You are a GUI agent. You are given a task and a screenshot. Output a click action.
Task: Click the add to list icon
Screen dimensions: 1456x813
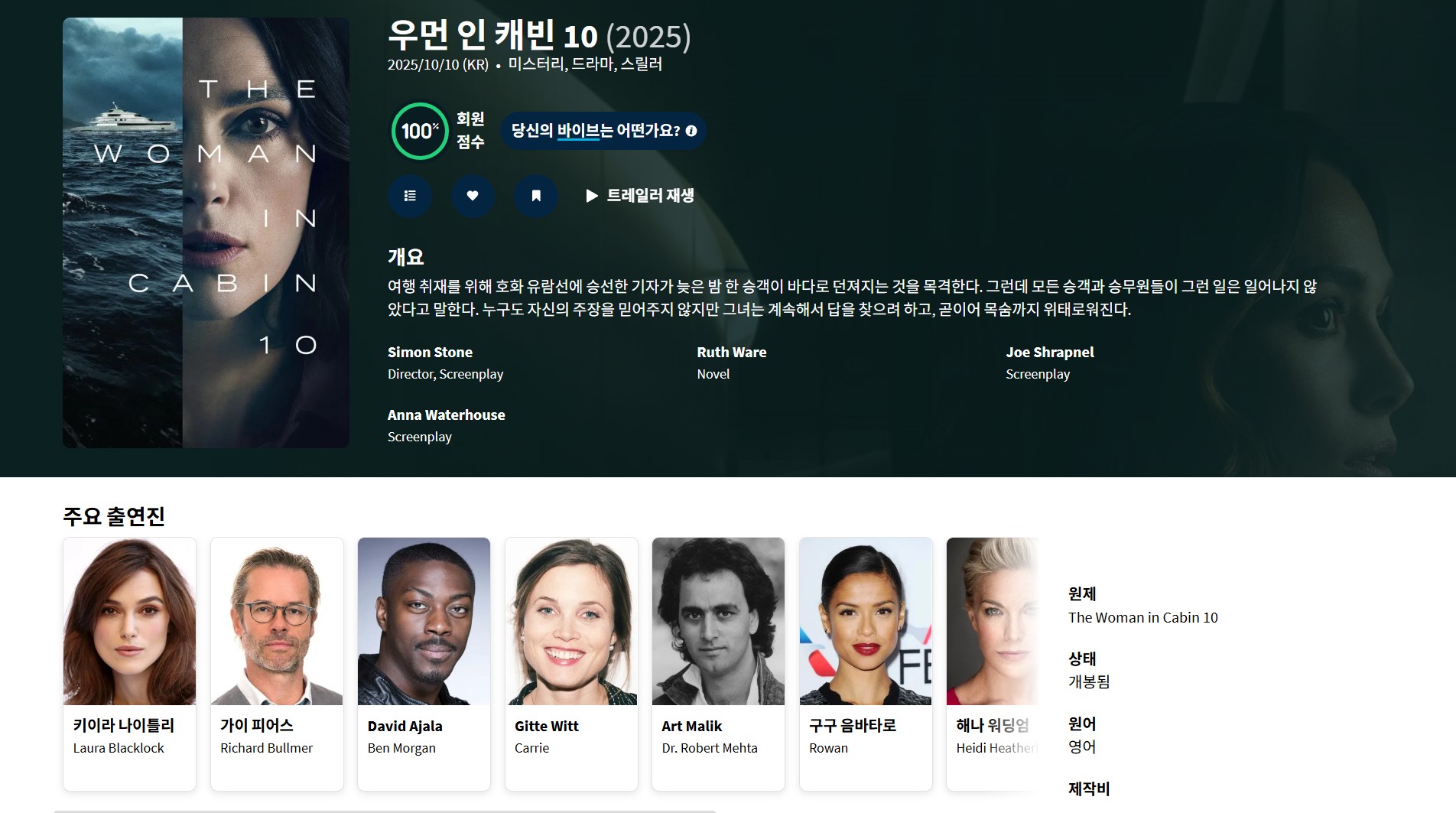(x=410, y=196)
